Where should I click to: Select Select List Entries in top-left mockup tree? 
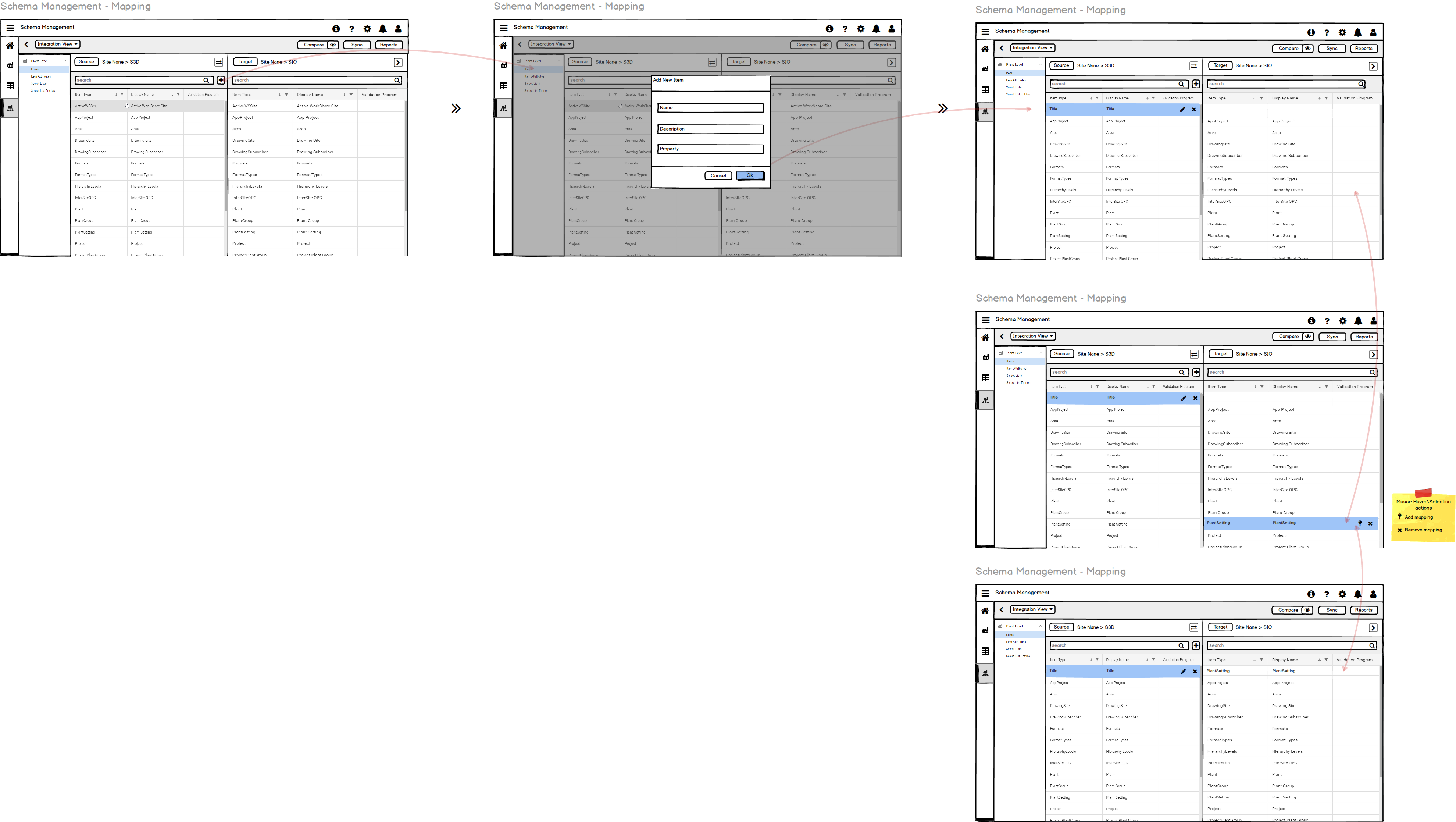pyautogui.click(x=43, y=90)
